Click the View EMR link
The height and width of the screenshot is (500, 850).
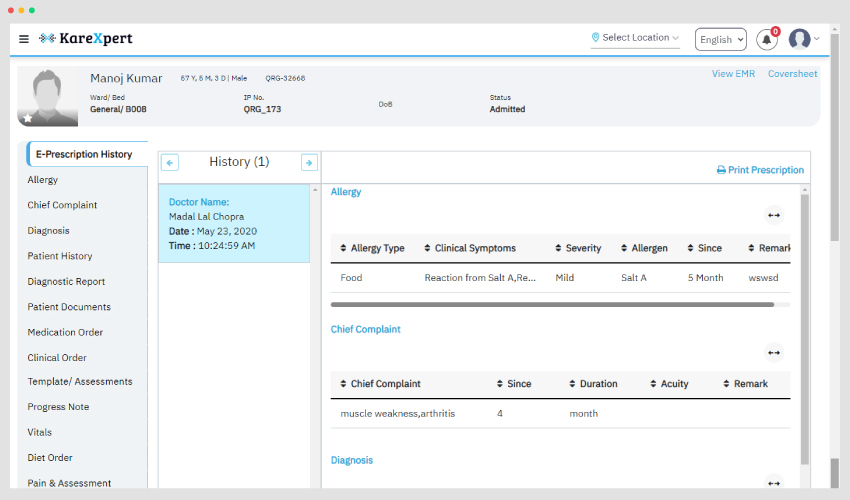(x=733, y=74)
